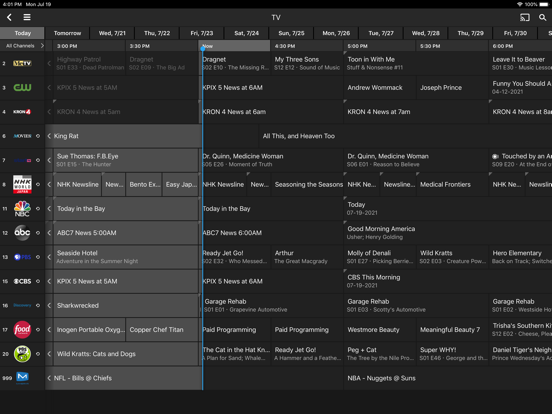The image size is (552, 414).
Task: Open Toon in With Me listing
Action: click(416, 63)
